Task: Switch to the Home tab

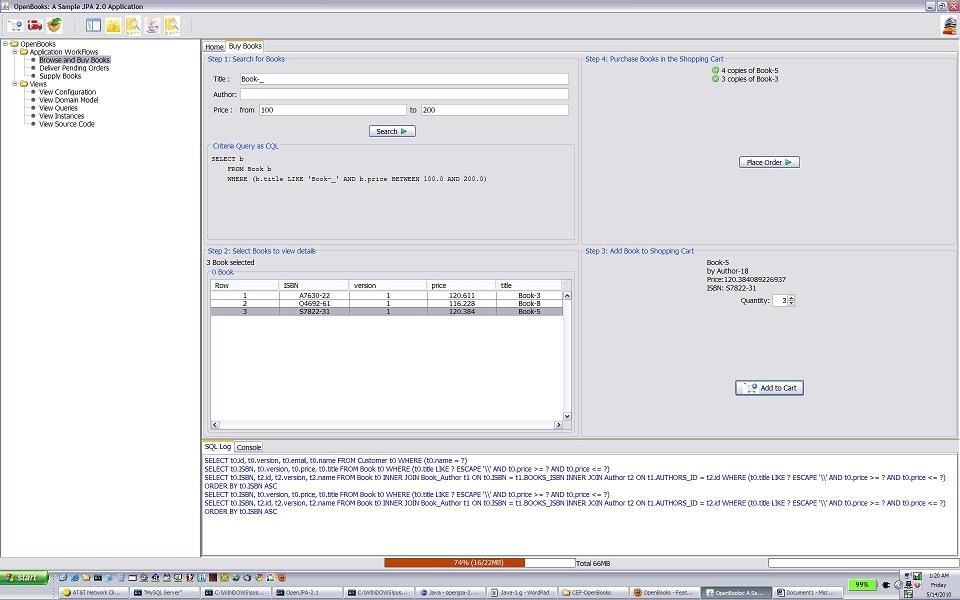Action: 214,47
